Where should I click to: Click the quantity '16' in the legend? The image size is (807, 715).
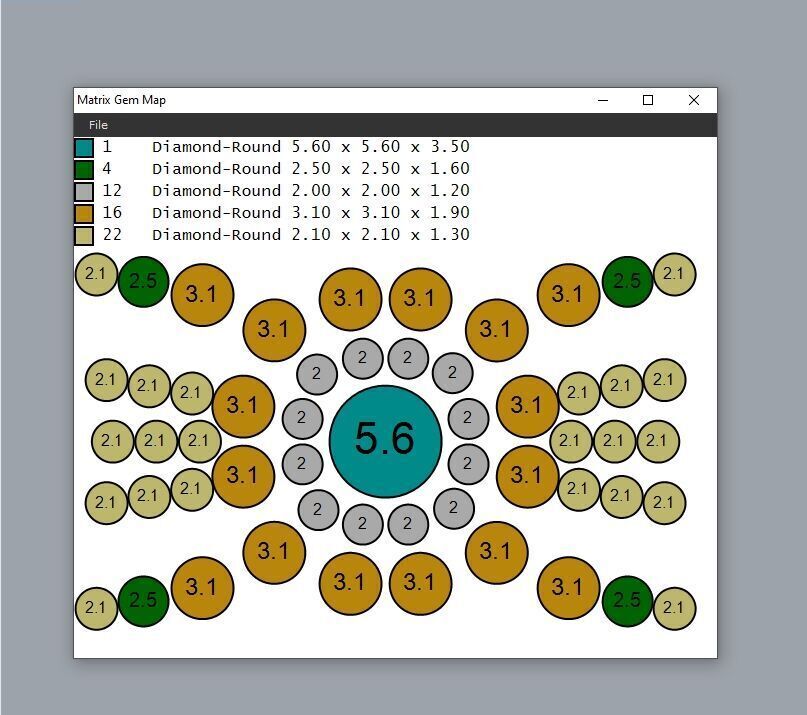[x=112, y=213]
